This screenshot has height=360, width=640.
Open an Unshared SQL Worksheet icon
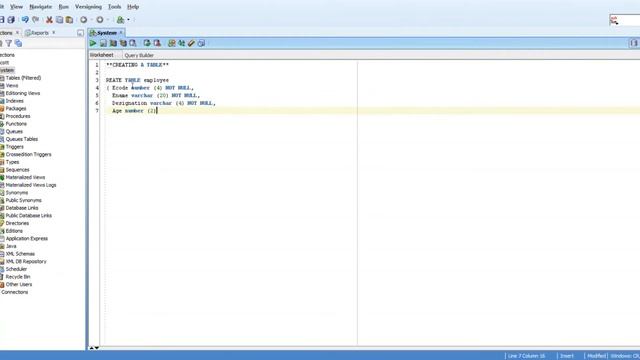click(x=172, y=43)
